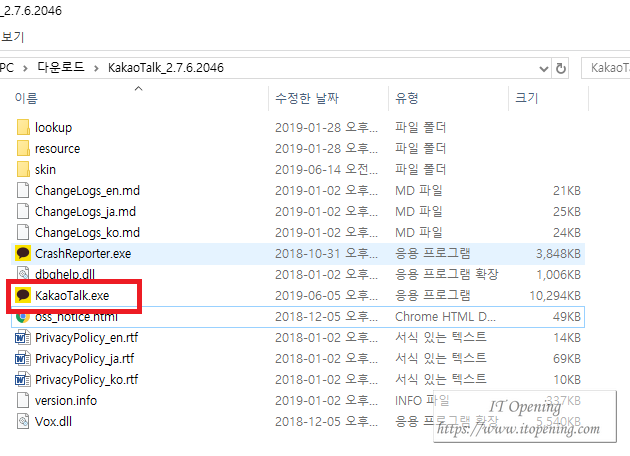Click the ChangeLogs_en.md file icon
Viewport: 630px width, 456px height.
pos(23,190)
